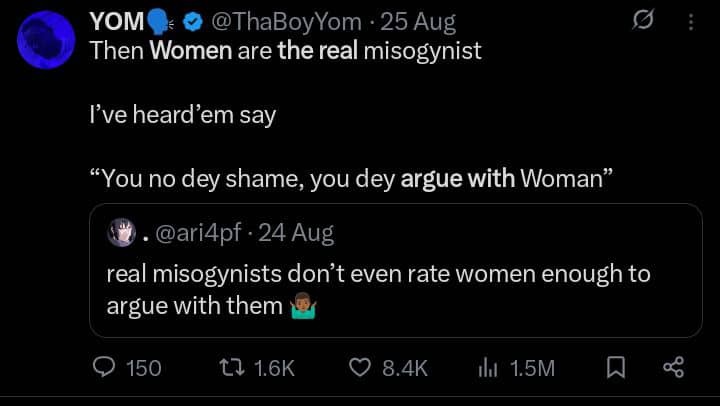
Task: Open the quoted user's small avatar
Action: [122, 233]
